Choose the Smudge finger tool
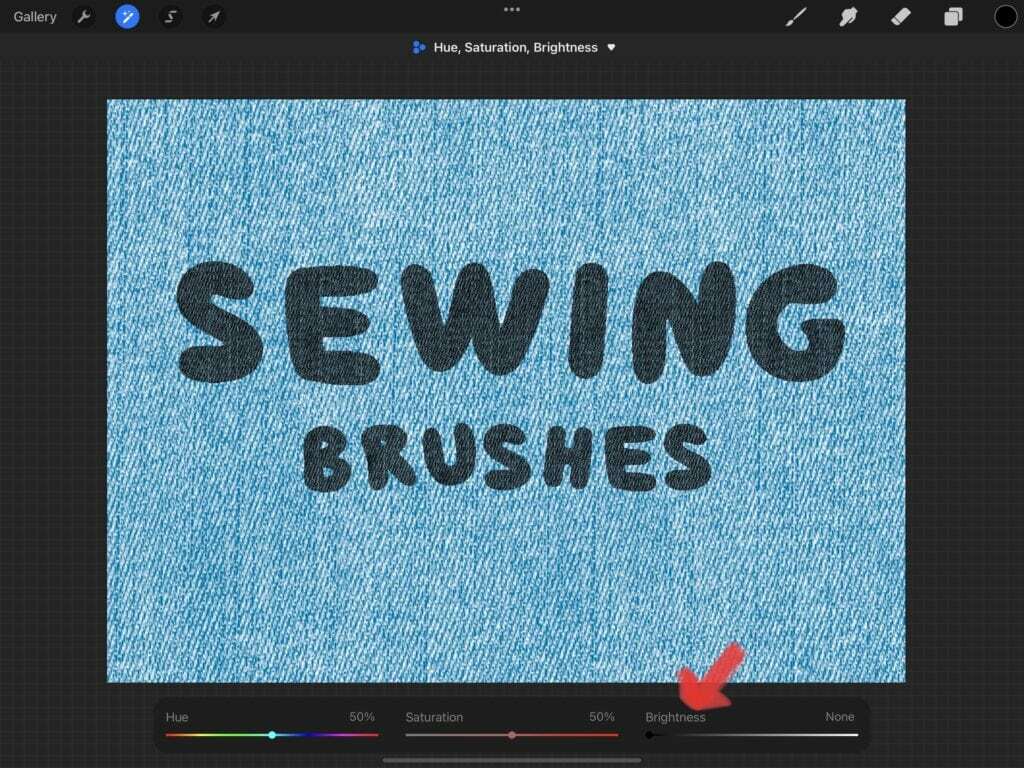This screenshot has width=1024, height=768. (848, 17)
